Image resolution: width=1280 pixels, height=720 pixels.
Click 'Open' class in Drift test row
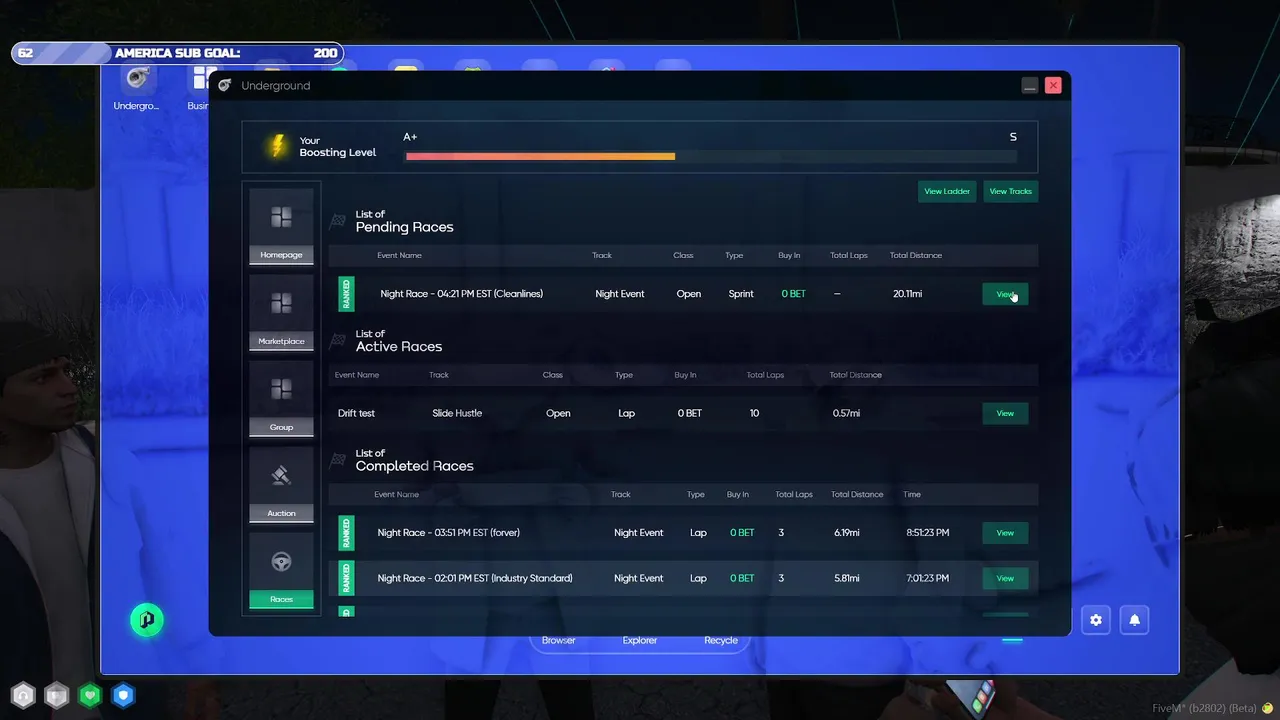point(558,413)
